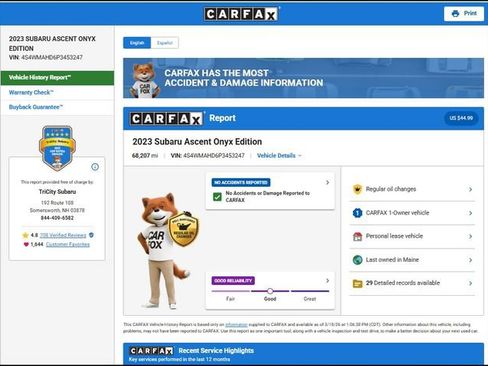The width and height of the screenshot is (488, 366).
Task: Expand the 29 Detailed records row chevron
Action: pos(470,283)
